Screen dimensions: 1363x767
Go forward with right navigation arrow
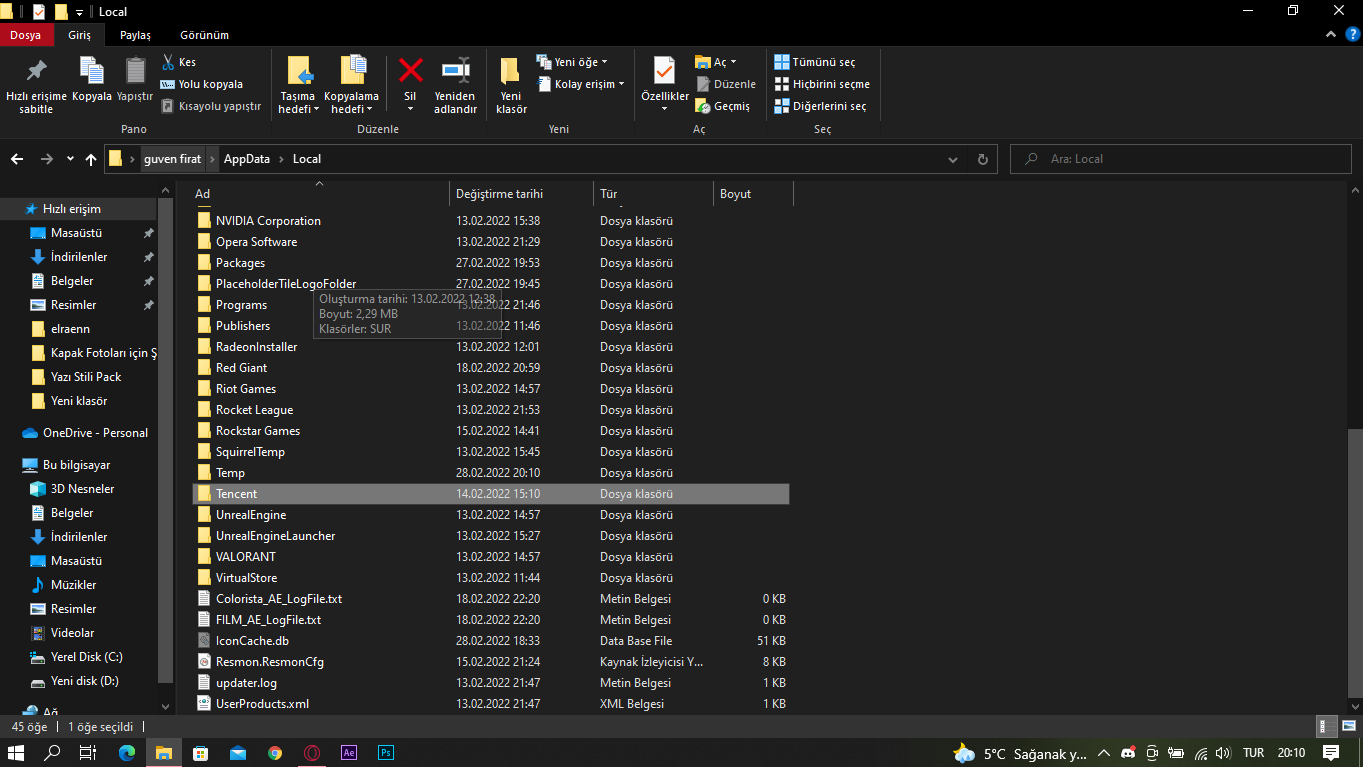click(47, 159)
